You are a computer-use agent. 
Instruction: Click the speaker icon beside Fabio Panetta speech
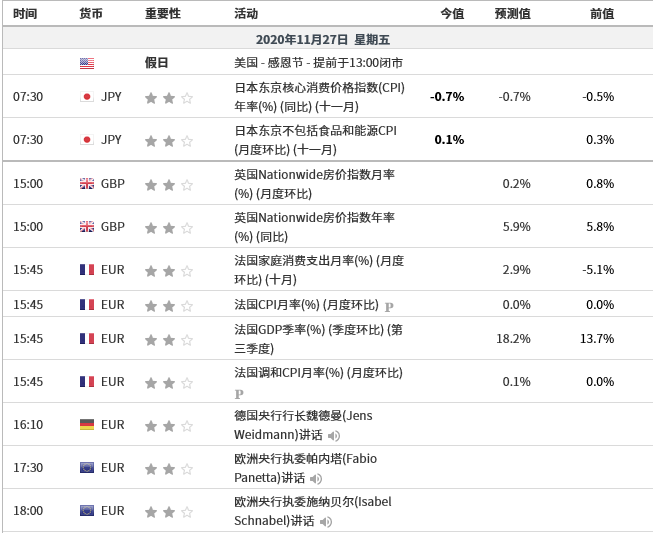pos(316,479)
